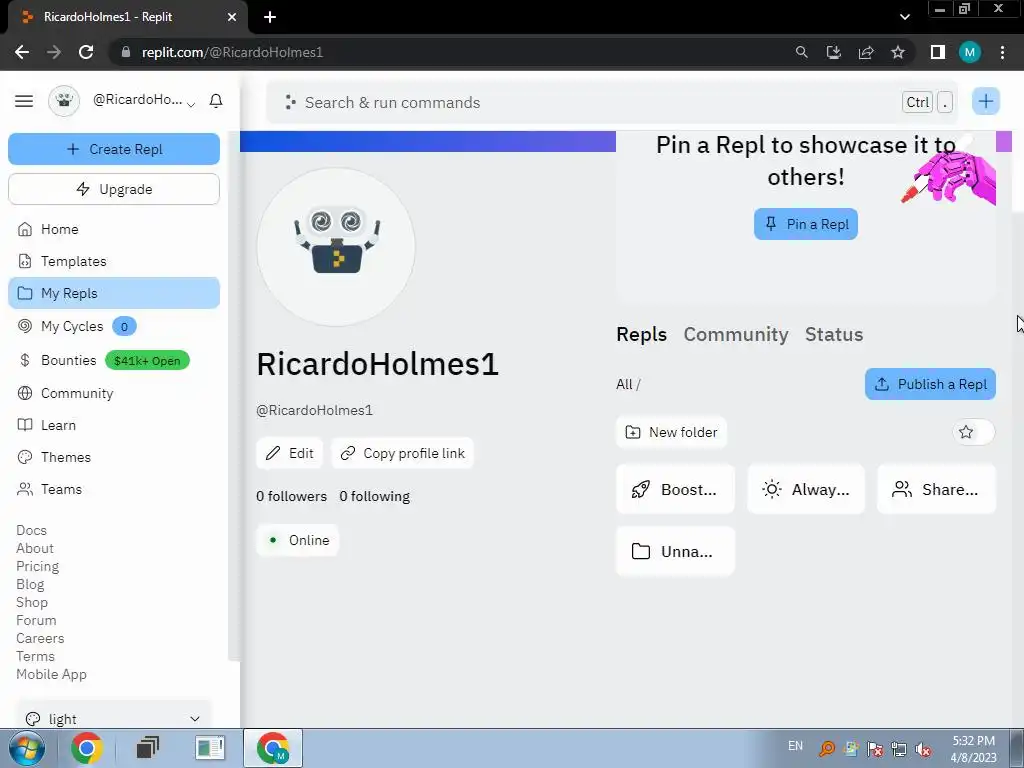This screenshot has width=1024, height=768.
Task: Click the Pricing footer link
Action: 37,566
